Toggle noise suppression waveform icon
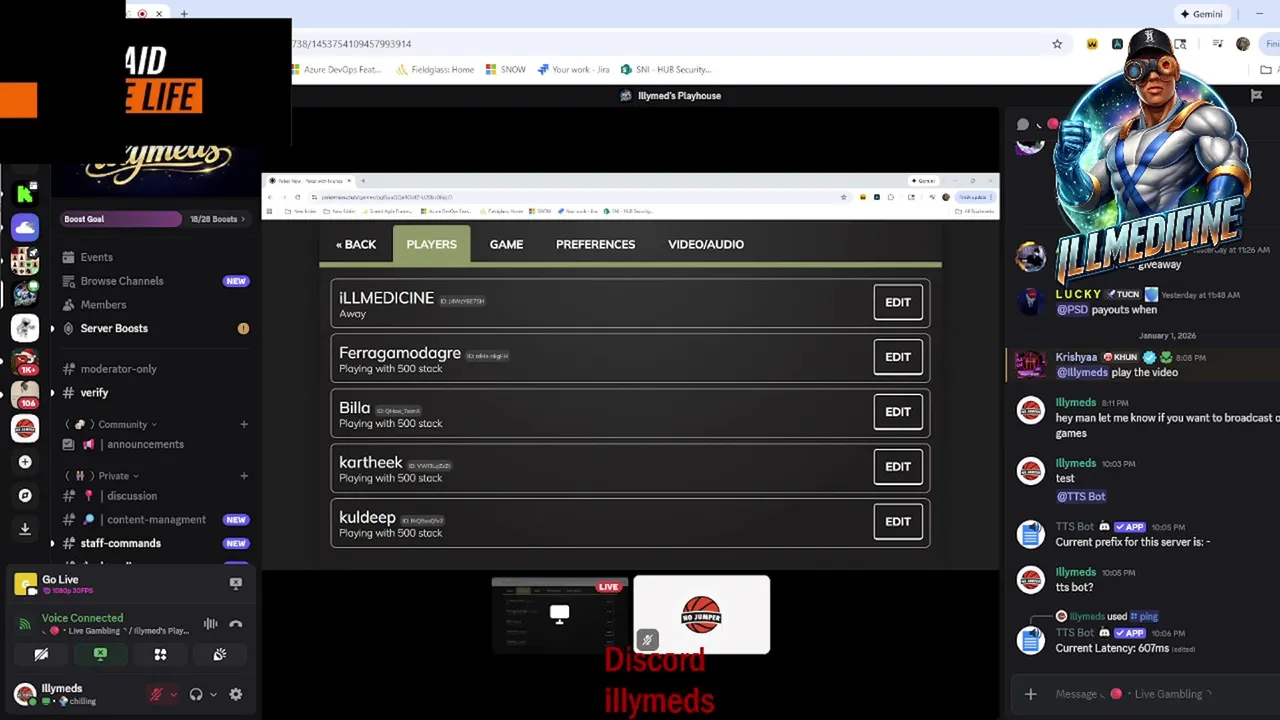This screenshot has width=1280, height=720. (x=211, y=624)
